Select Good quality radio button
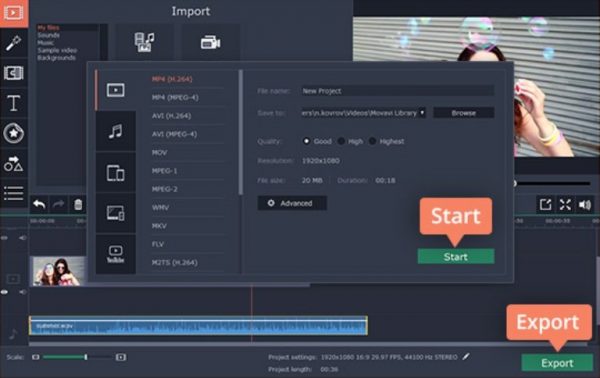Image resolution: width=600 pixels, height=378 pixels. pos(306,141)
